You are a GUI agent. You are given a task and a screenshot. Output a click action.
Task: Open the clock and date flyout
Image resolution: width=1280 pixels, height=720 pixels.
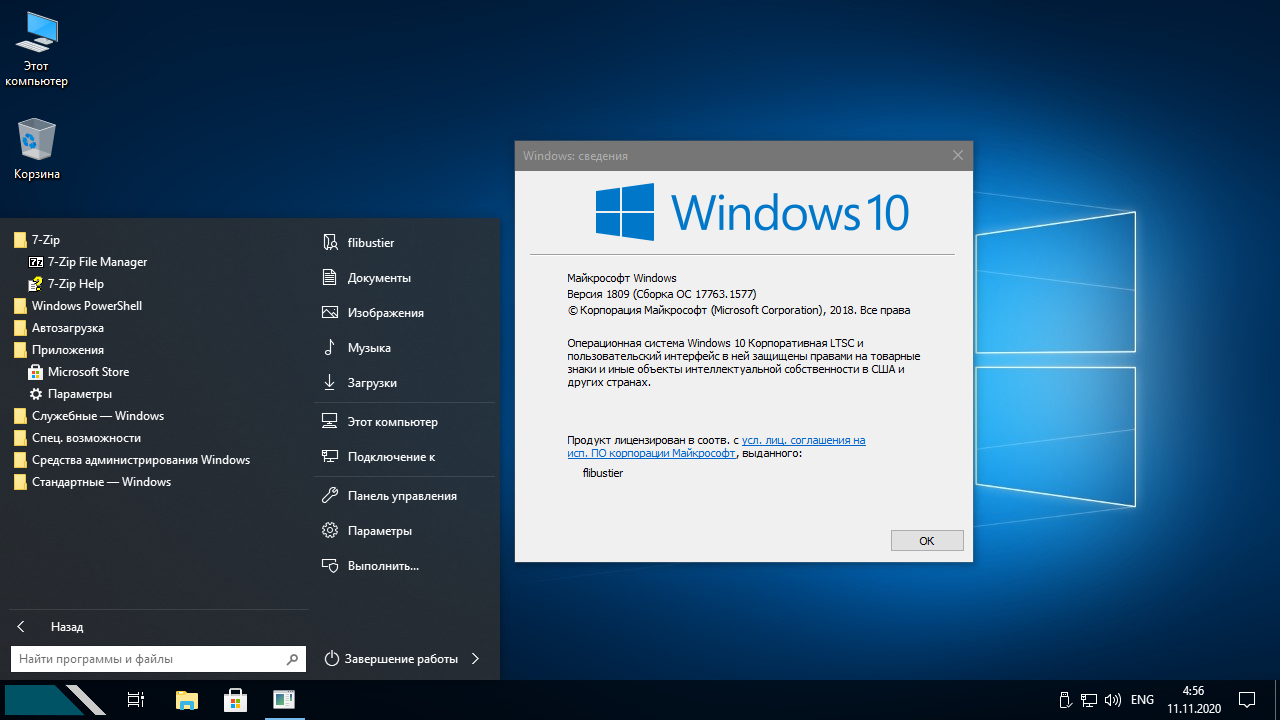click(1193, 700)
